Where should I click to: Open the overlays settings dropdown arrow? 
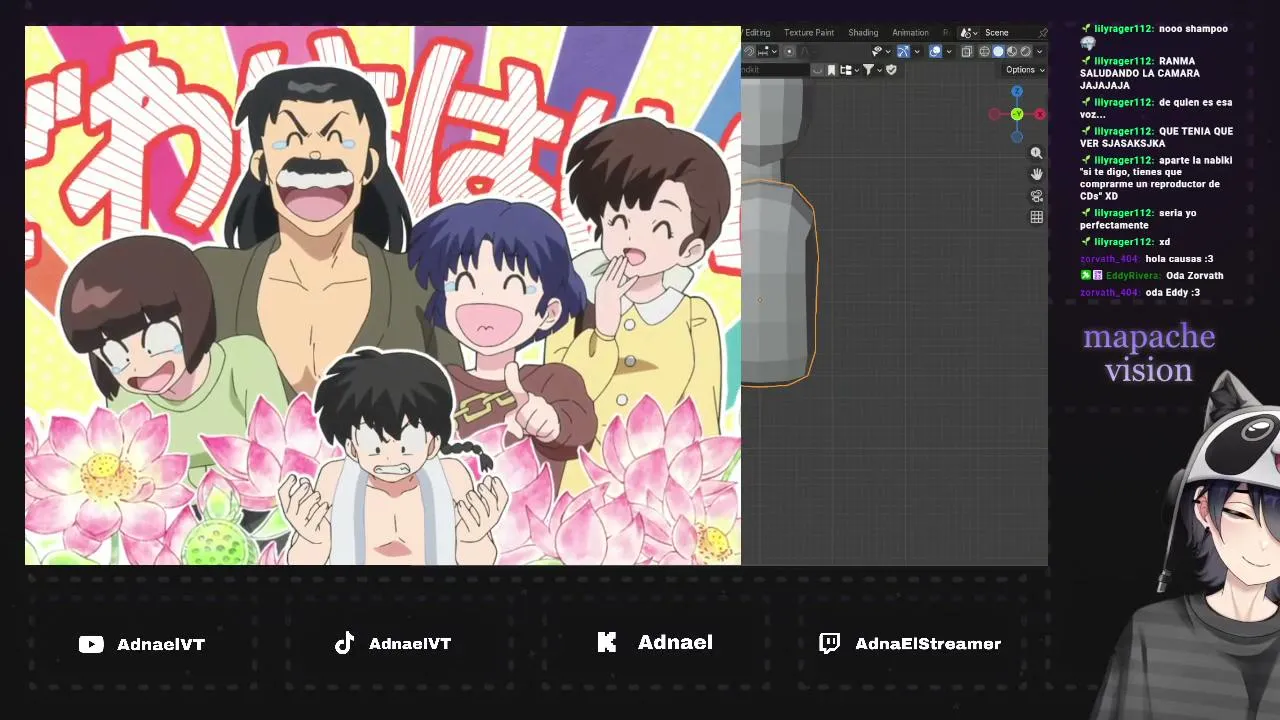coord(948,51)
